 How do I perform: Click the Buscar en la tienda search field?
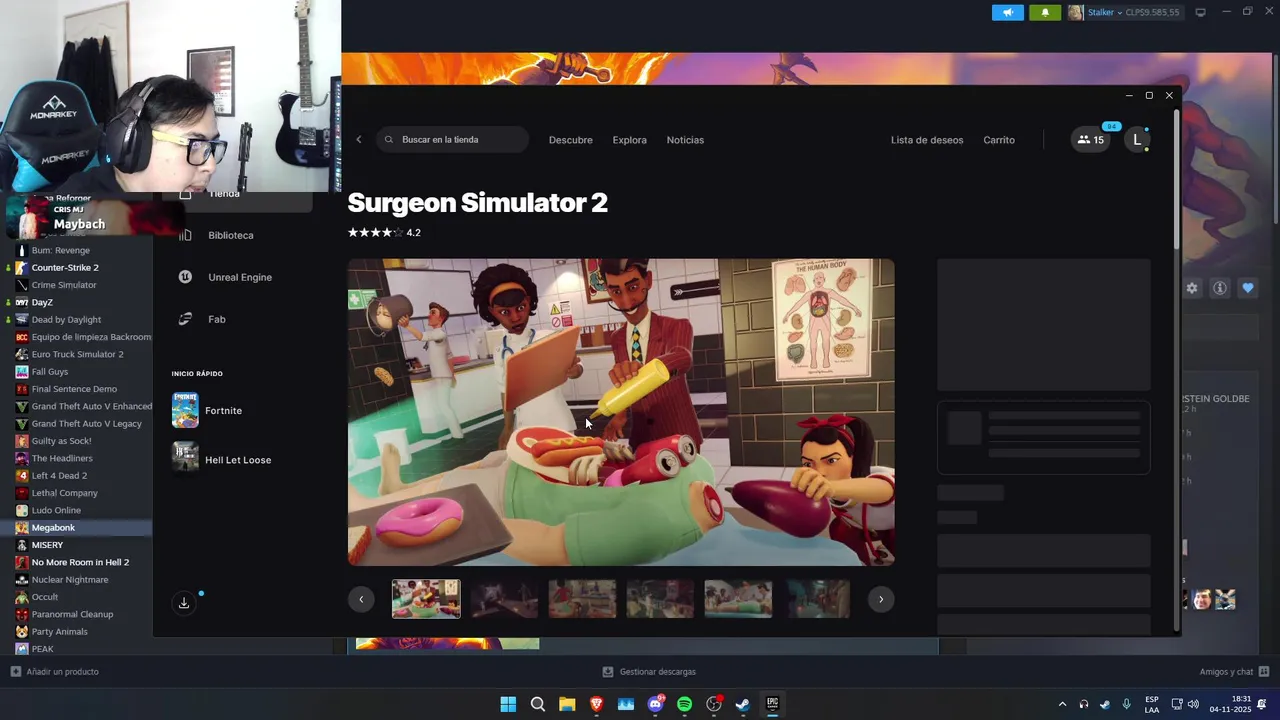[453, 140]
